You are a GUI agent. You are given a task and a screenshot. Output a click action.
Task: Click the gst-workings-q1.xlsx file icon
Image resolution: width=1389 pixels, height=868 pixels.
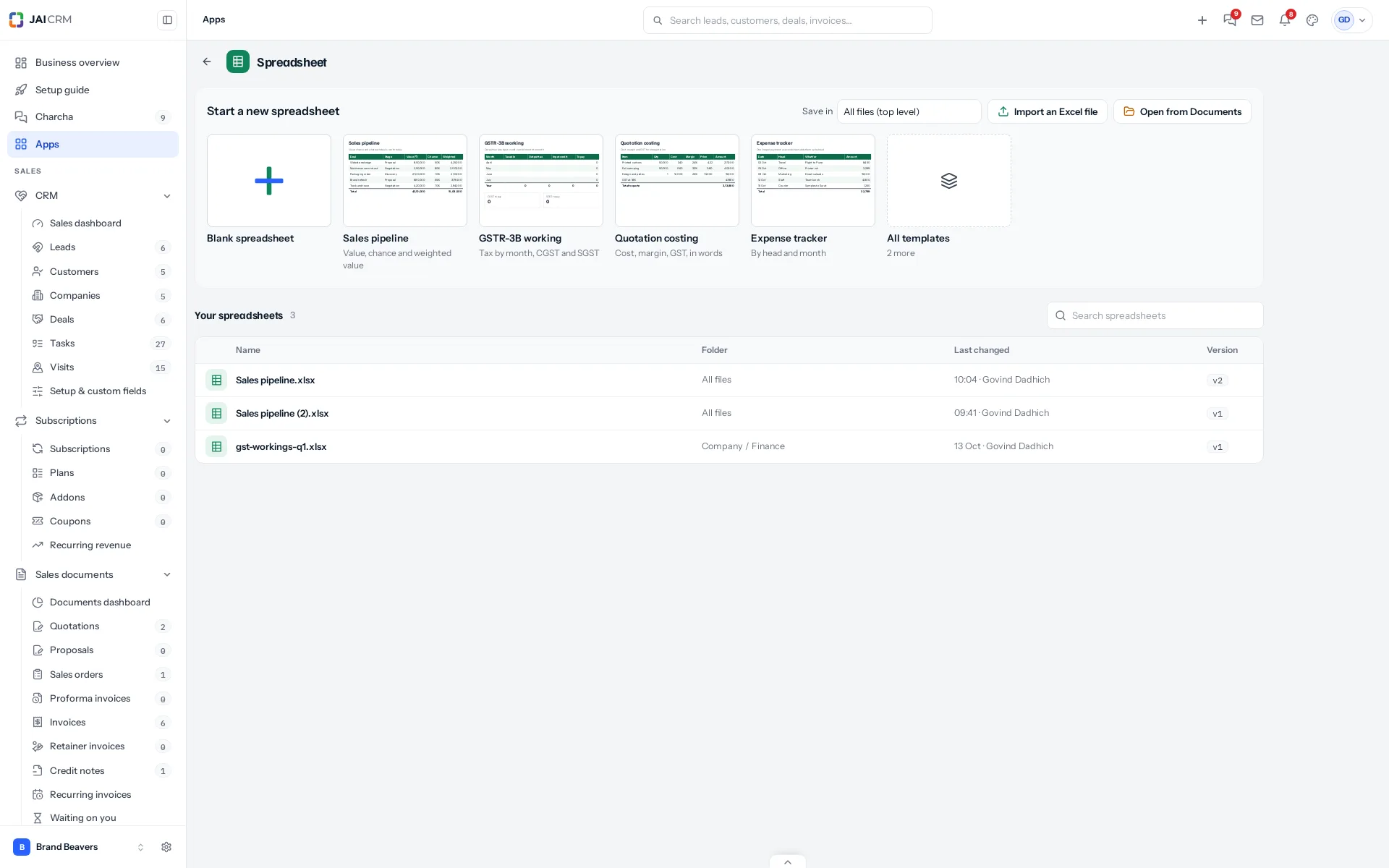pos(216,446)
